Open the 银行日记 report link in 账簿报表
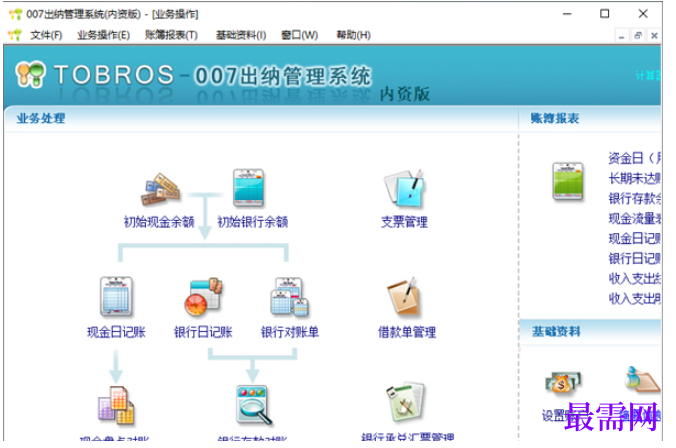Image resolution: width=676 pixels, height=448 pixels. coord(634,259)
